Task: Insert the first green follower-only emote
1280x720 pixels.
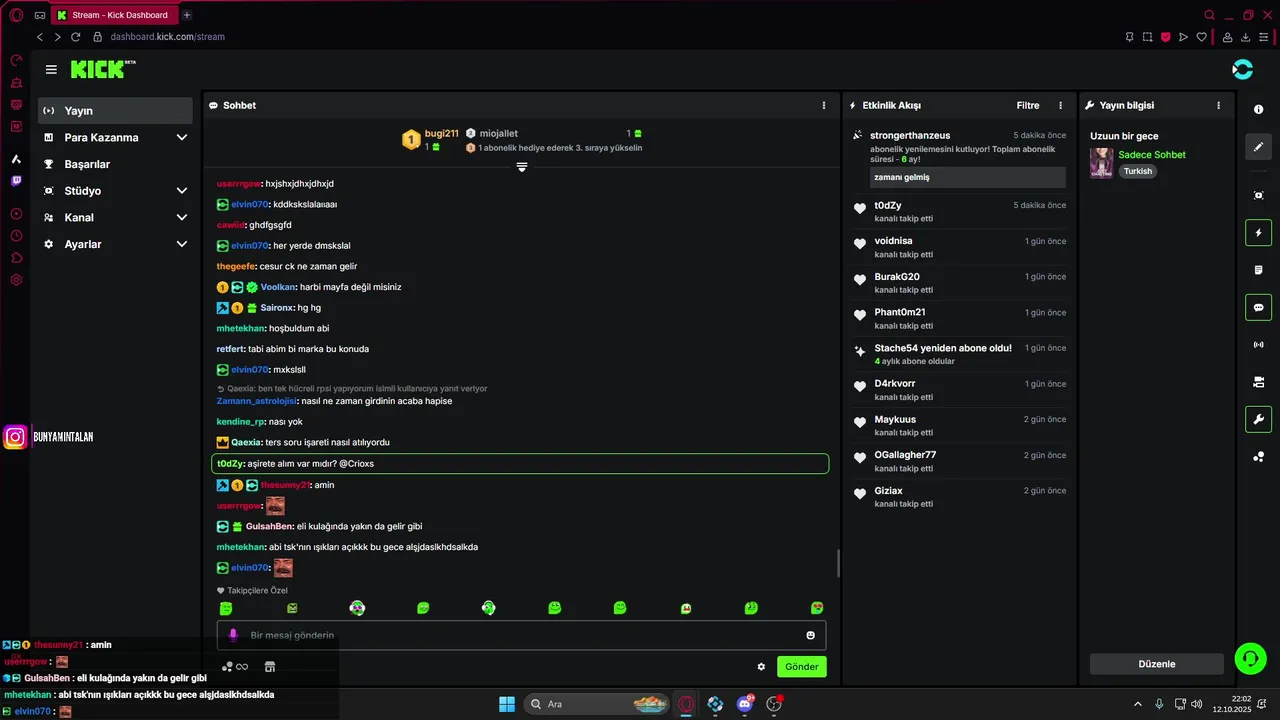Action: [226, 608]
